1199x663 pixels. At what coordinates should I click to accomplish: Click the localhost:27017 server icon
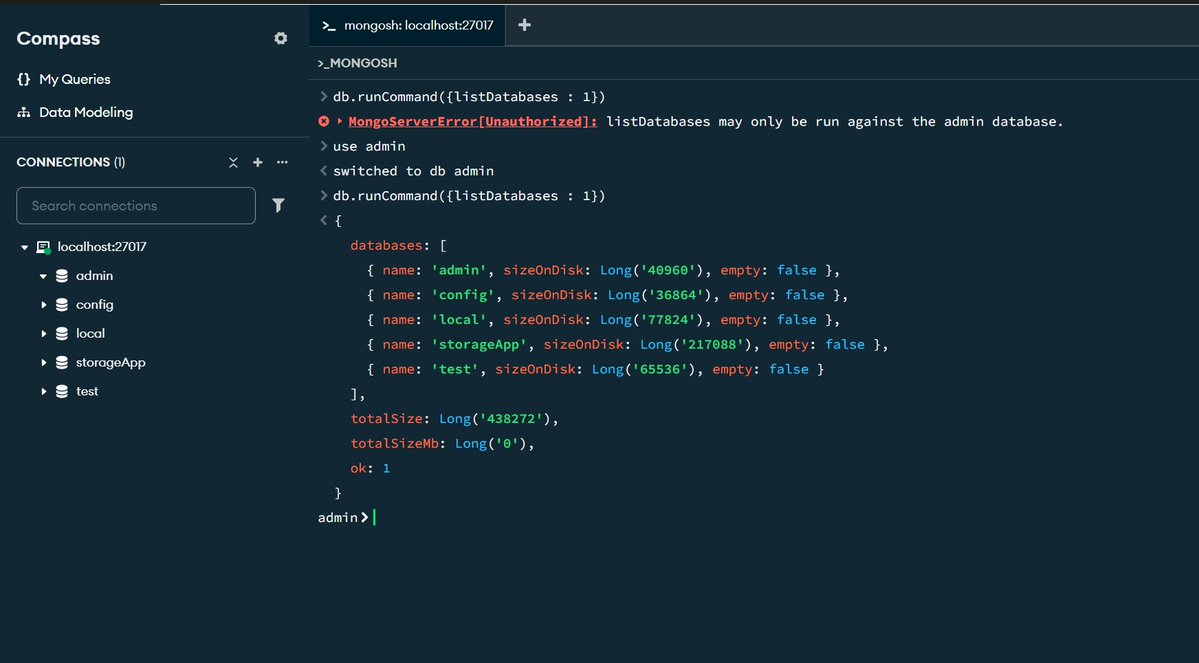pos(44,247)
